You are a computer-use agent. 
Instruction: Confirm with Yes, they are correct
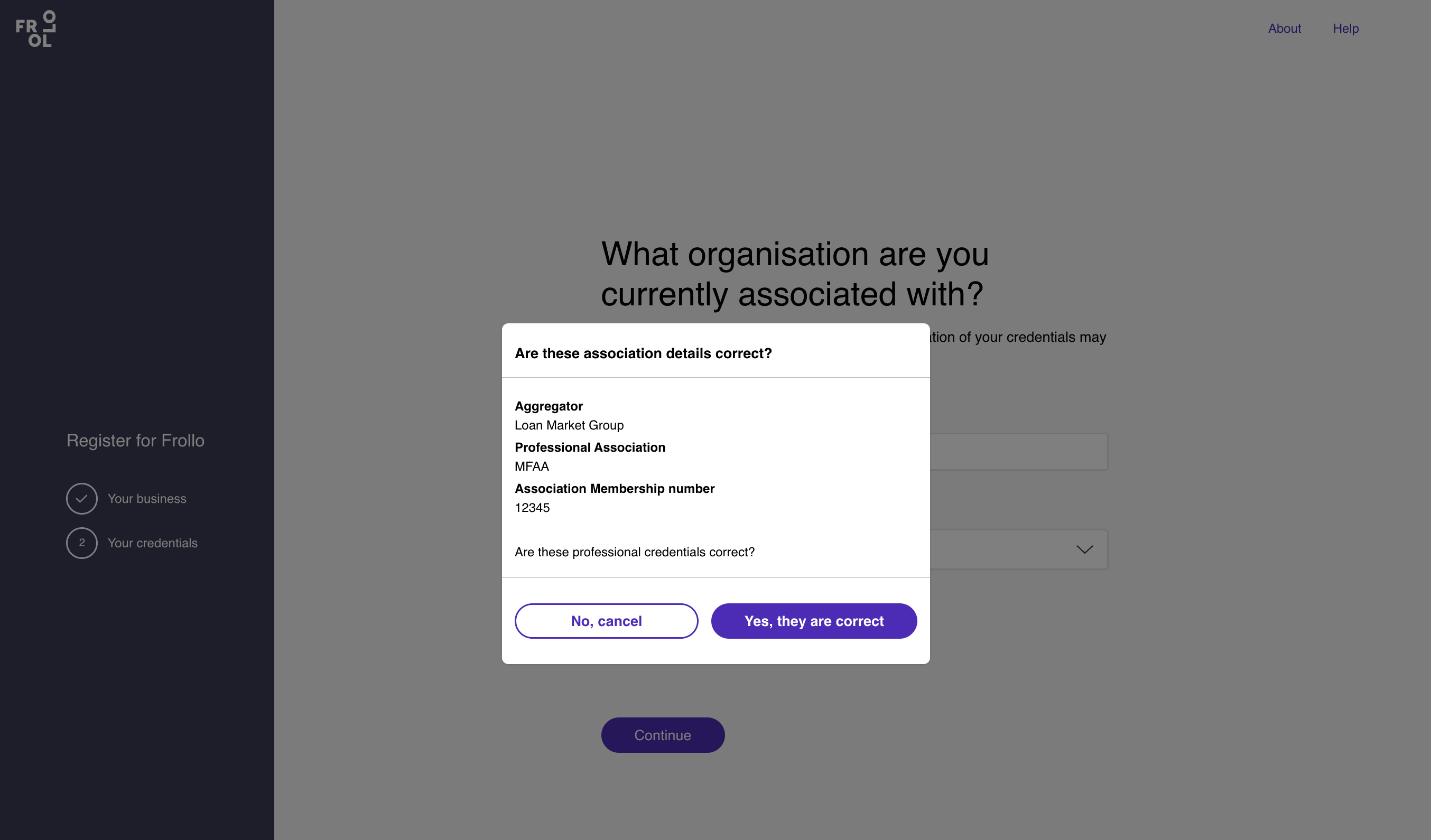tap(814, 621)
